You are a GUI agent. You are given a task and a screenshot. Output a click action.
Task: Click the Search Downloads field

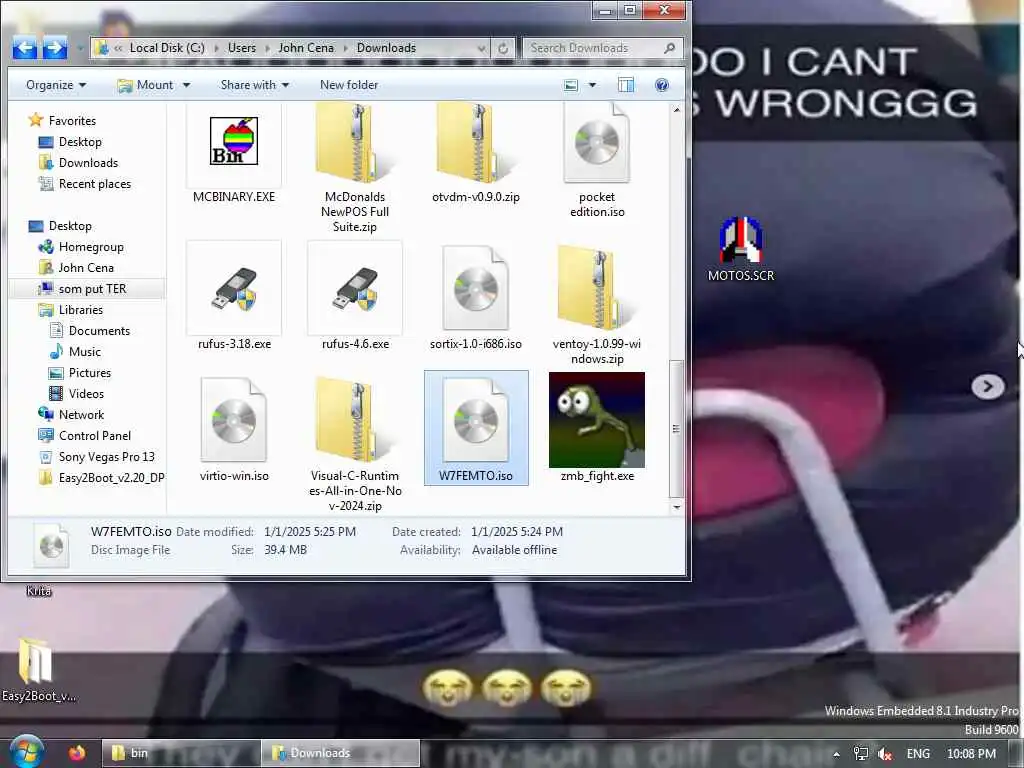coord(602,48)
